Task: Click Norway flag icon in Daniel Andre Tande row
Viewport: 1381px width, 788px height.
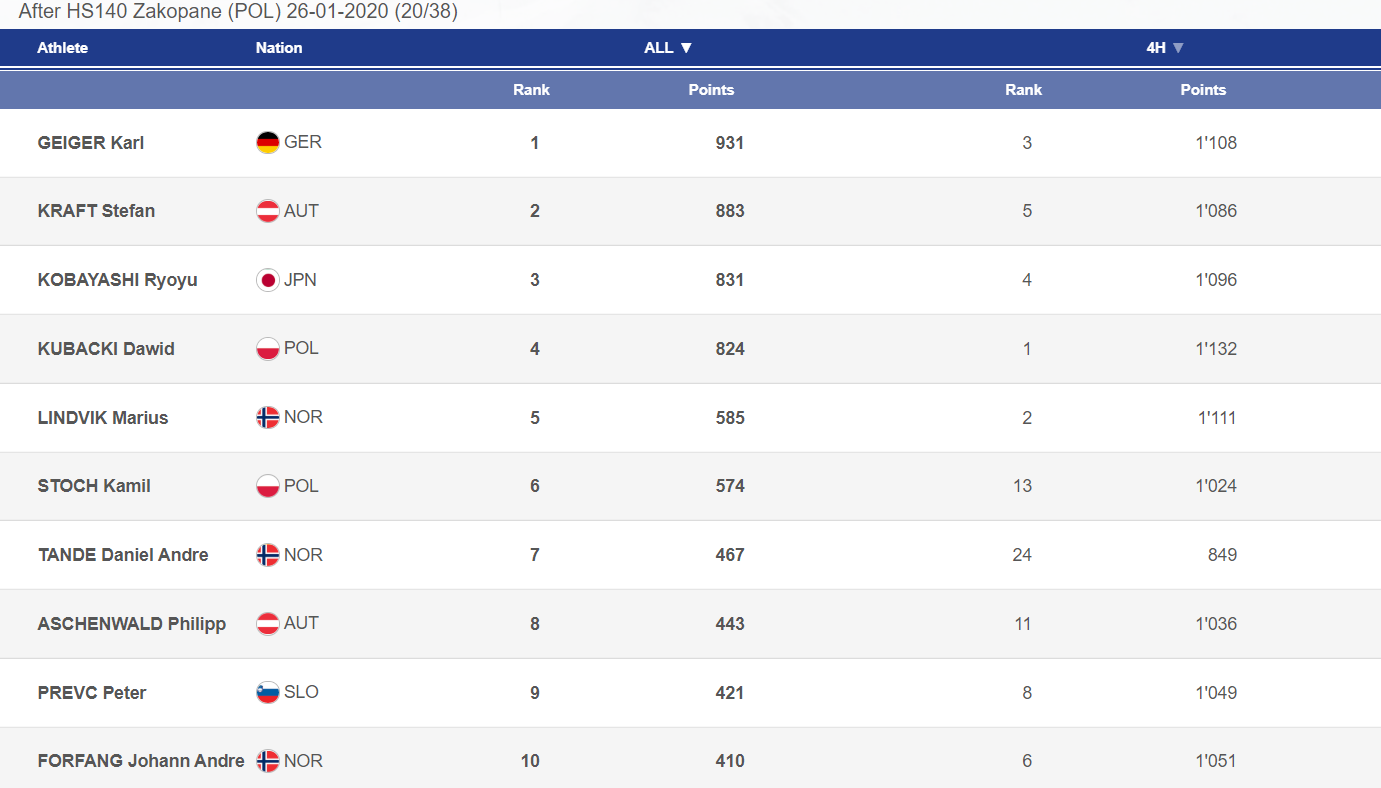Action: 267,555
